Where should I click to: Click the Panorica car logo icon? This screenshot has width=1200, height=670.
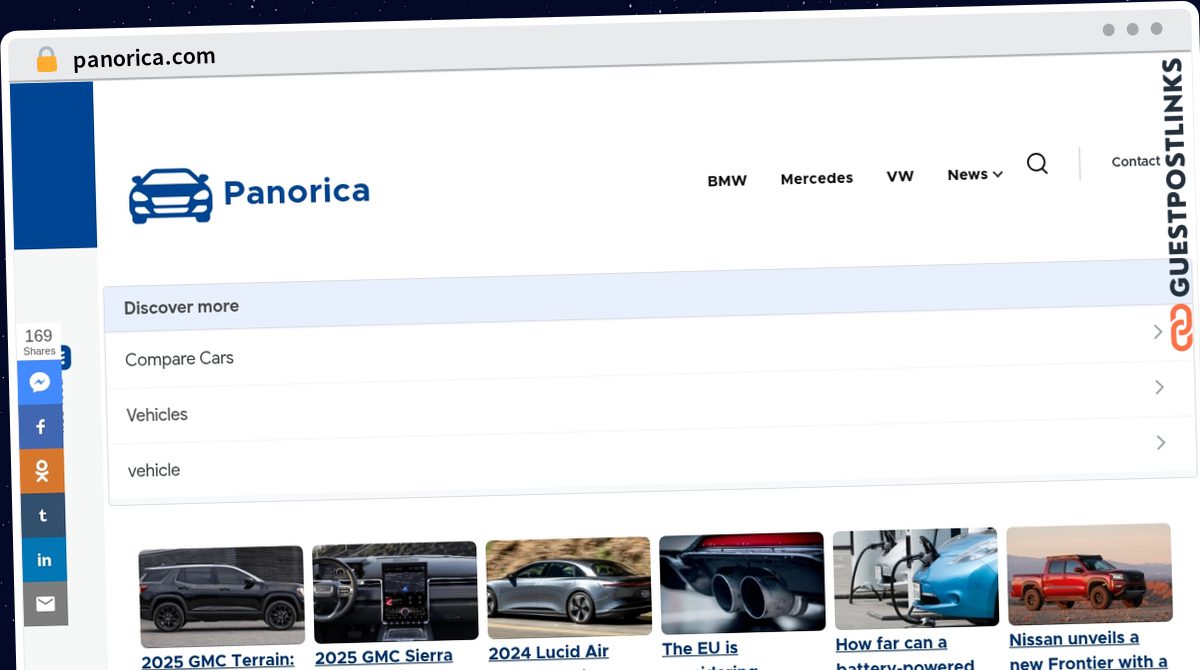point(171,195)
